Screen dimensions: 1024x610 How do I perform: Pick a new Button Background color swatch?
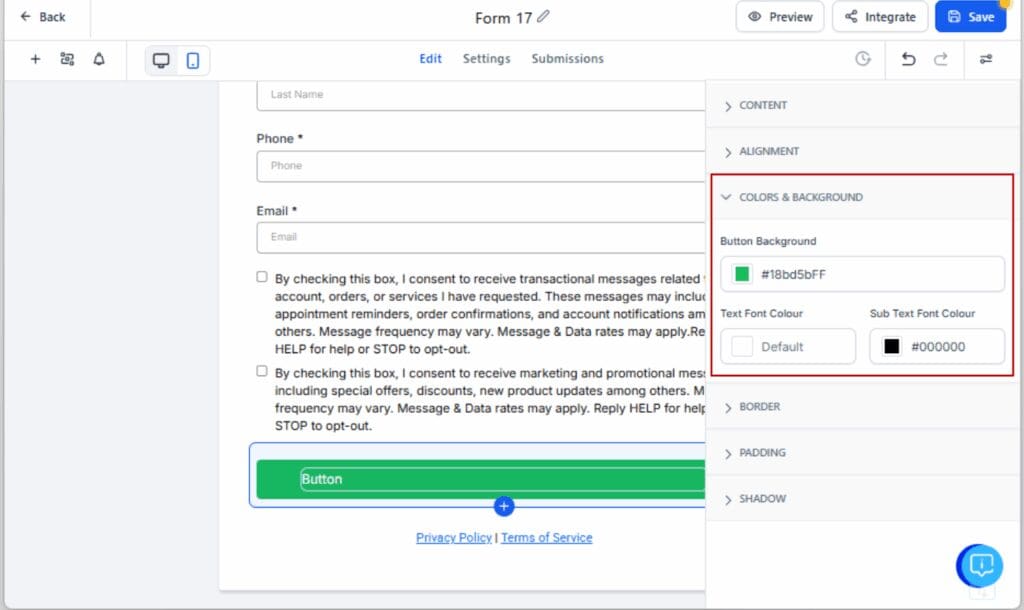741,273
